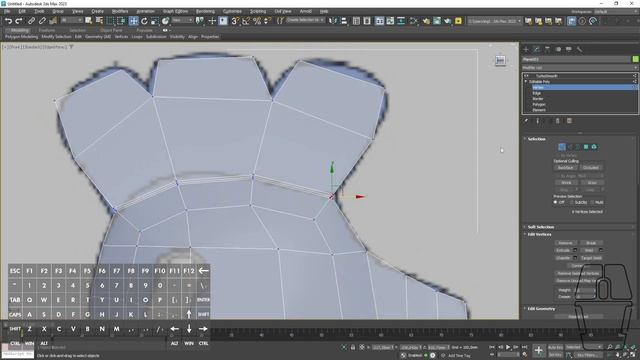Activate the Unlink Selection tool
This screenshot has width=640, height=360.
42,21
